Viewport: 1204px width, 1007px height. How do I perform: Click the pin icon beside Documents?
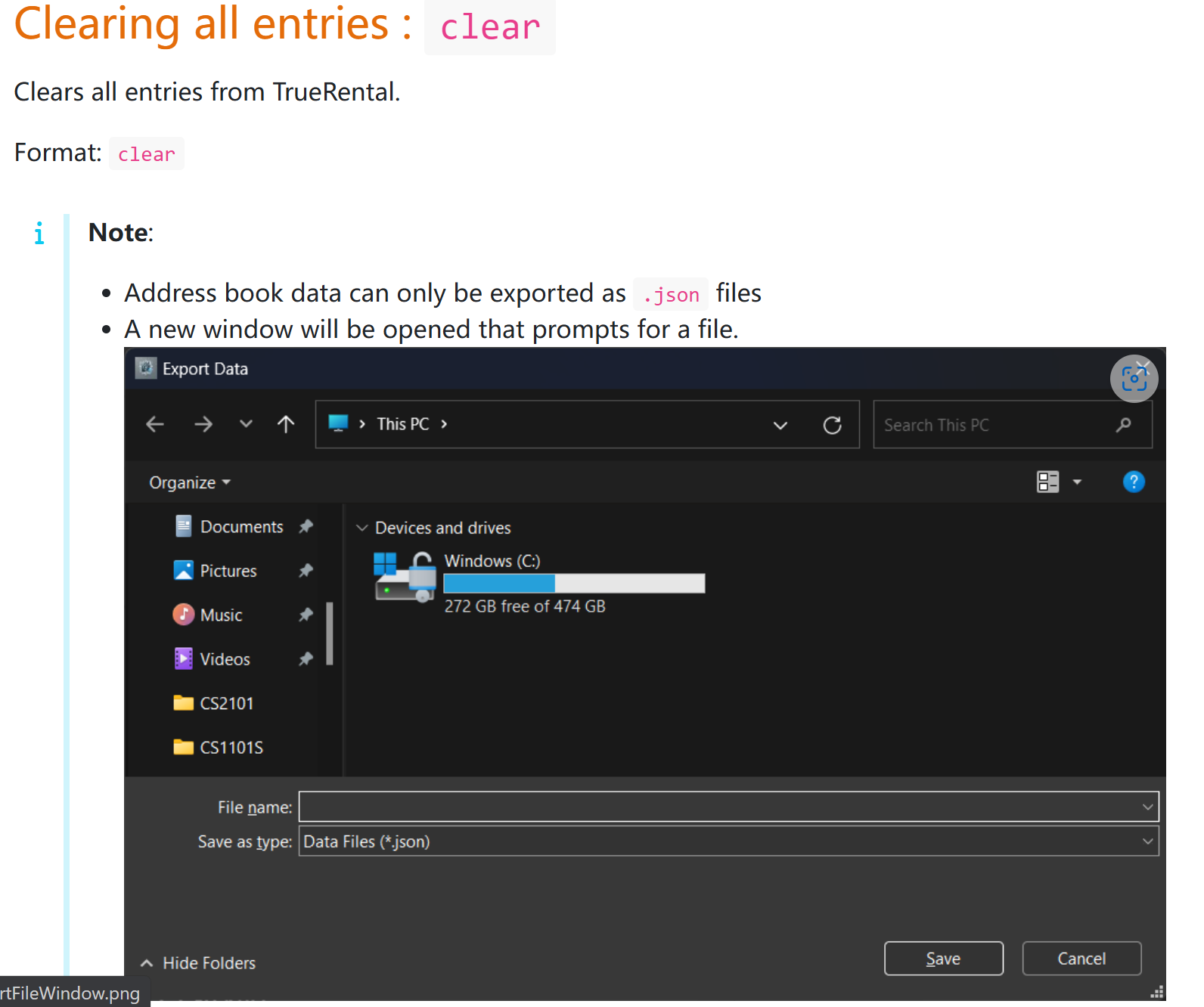[x=306, y=526]
